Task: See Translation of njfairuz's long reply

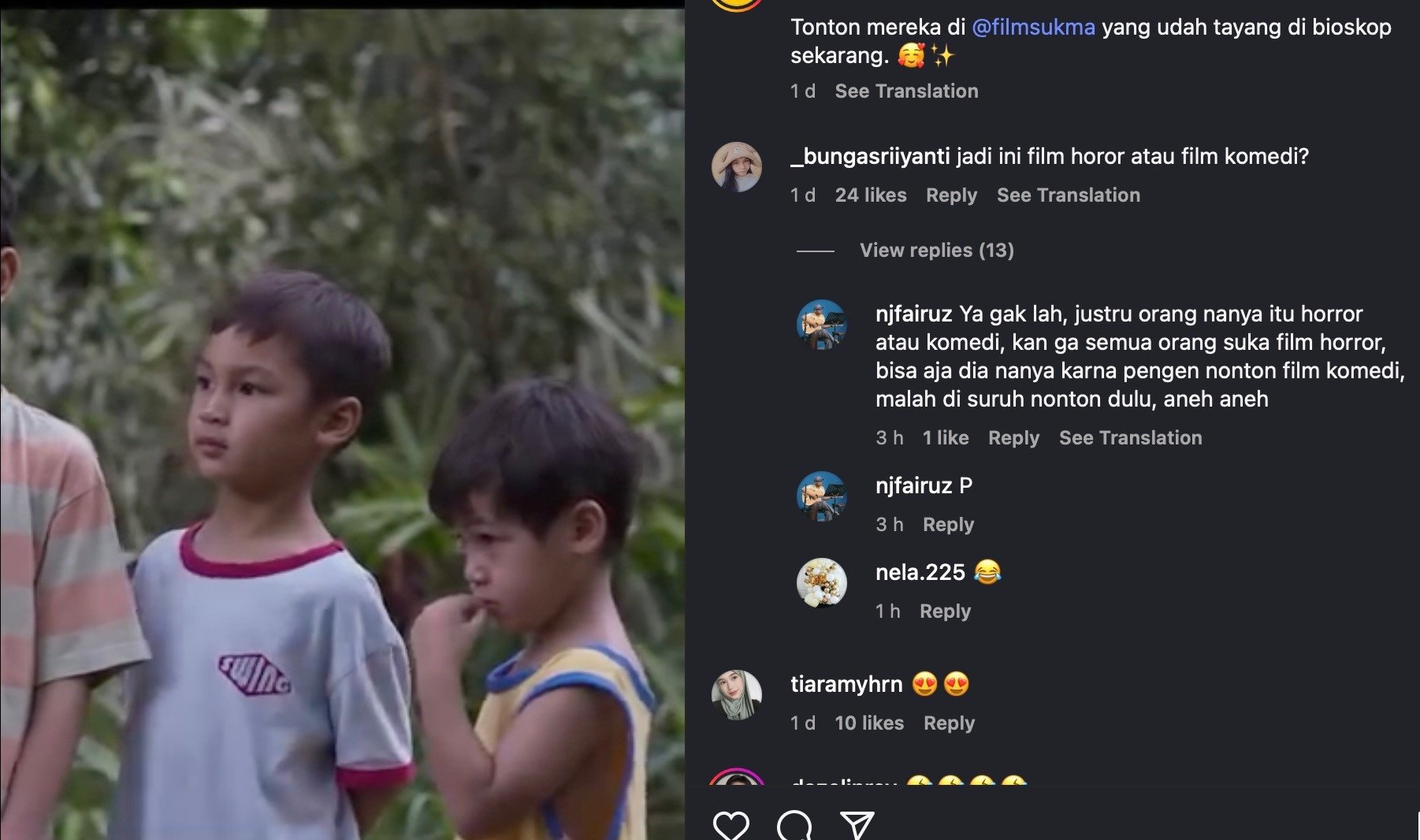Action: (1130, 438)
